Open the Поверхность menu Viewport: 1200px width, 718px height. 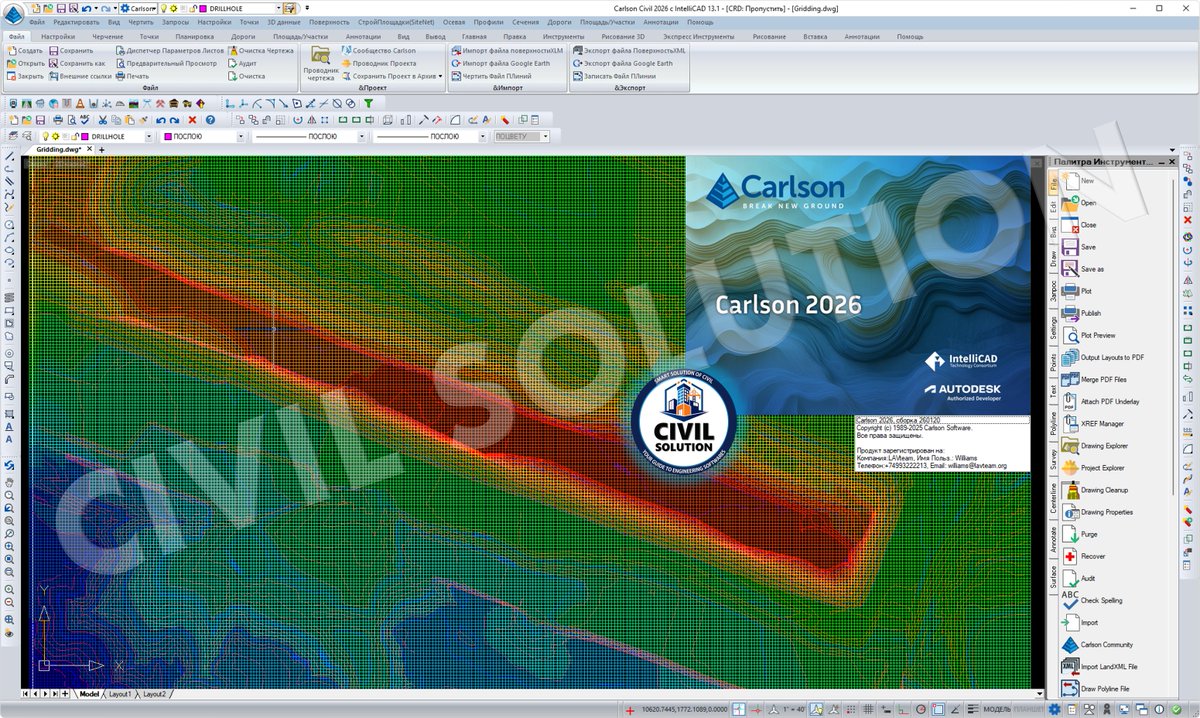click(329, 21)
